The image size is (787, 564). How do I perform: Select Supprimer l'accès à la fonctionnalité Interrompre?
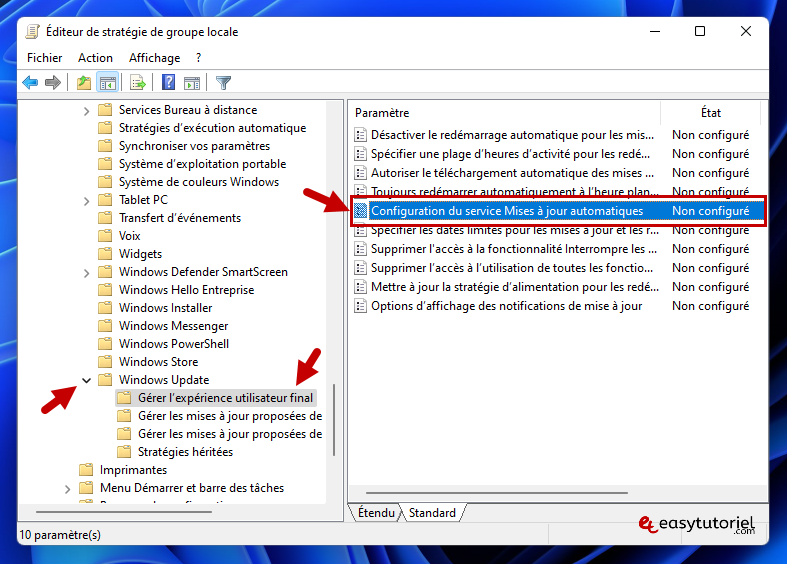click(513, 248)
